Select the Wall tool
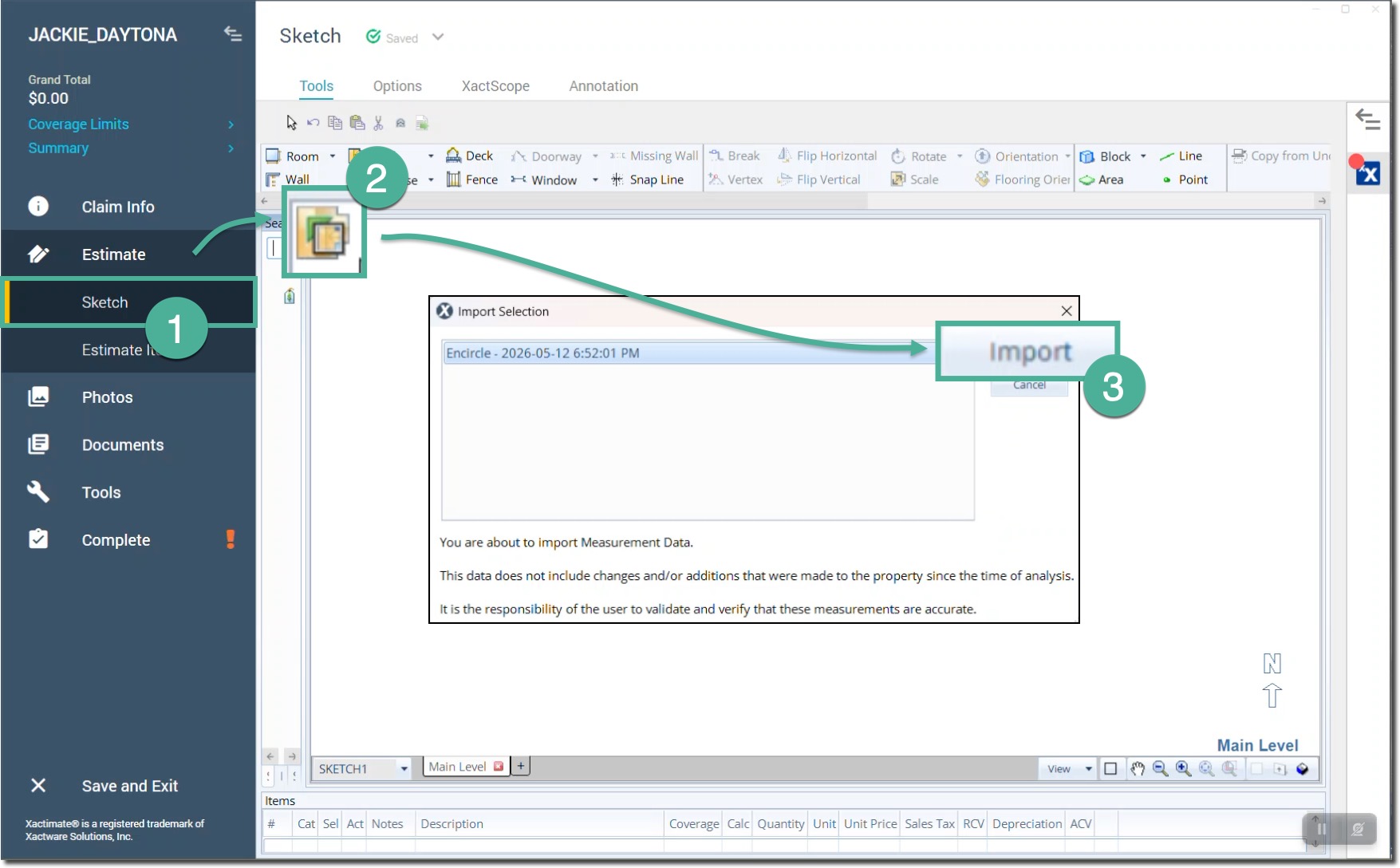The image size is (1400, 868). click(x=288, y=180)
